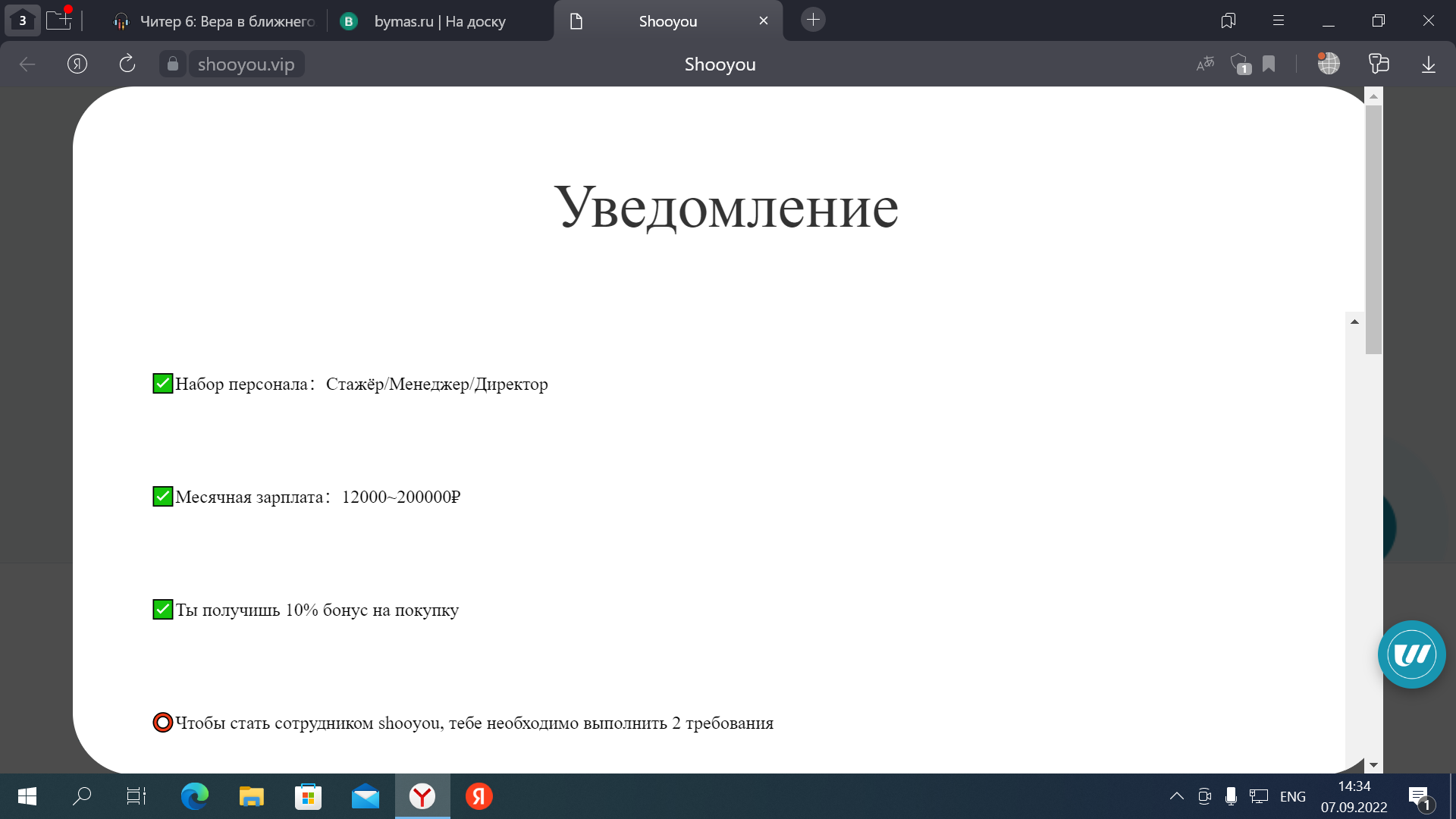
Task: Open the protection shield icon
Action: click(1239, 64)
